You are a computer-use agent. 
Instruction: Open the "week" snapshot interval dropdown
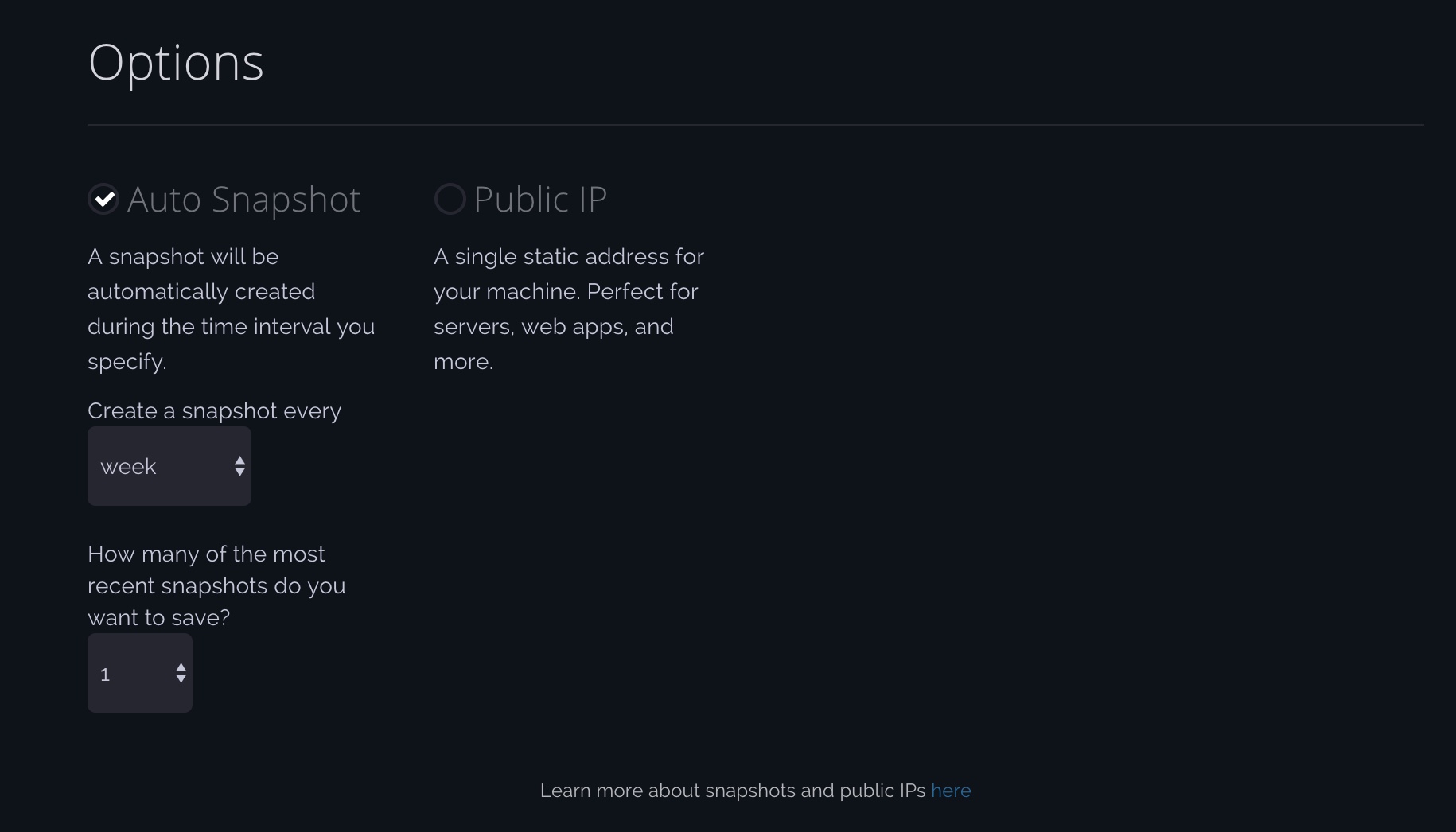pos(169,466)
